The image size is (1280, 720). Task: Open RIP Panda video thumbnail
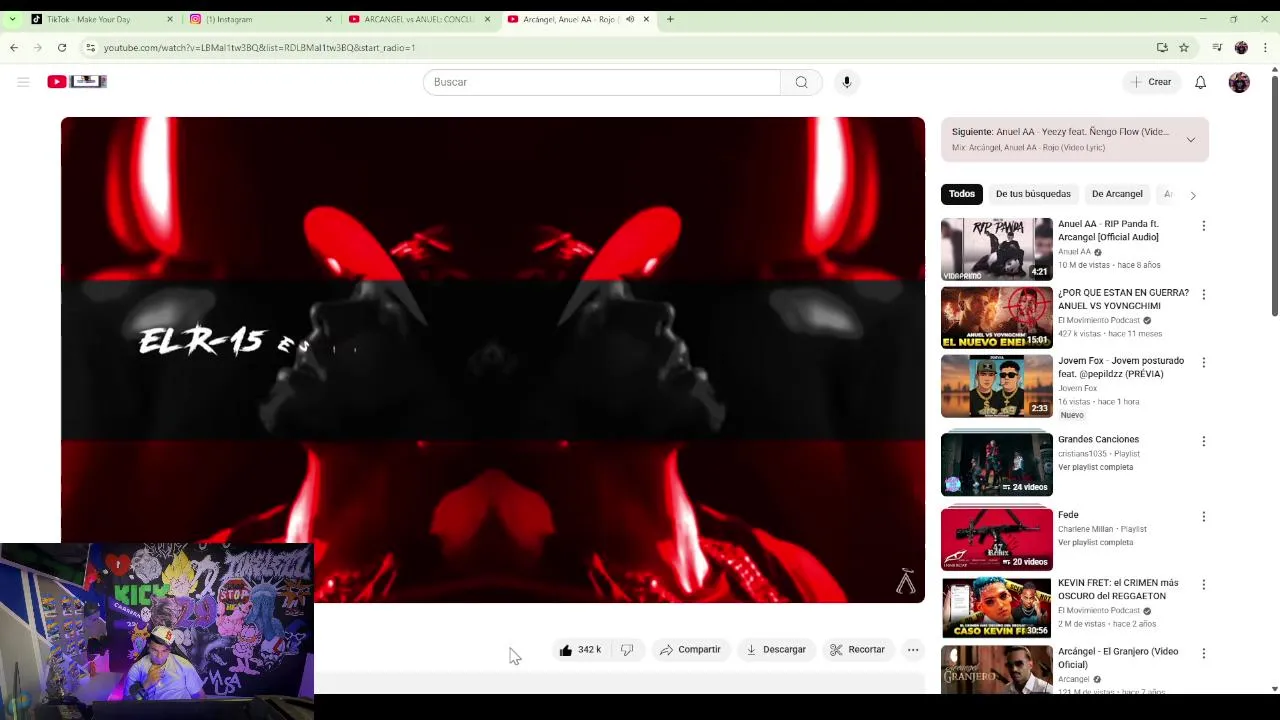[x=997, y=249]
